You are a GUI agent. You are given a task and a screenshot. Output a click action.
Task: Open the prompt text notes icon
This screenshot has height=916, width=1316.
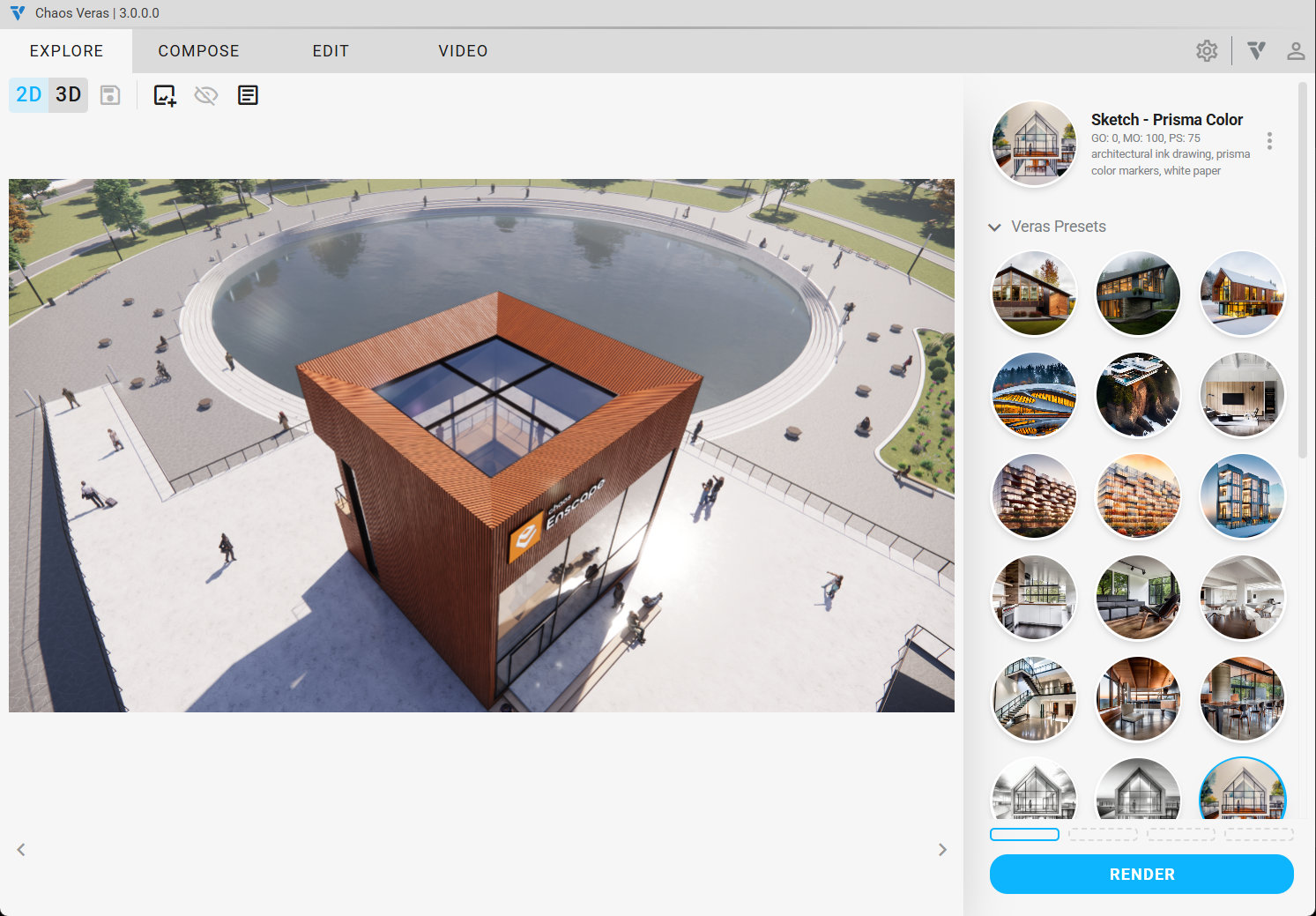pyautogui.click(x=248, y=95)
